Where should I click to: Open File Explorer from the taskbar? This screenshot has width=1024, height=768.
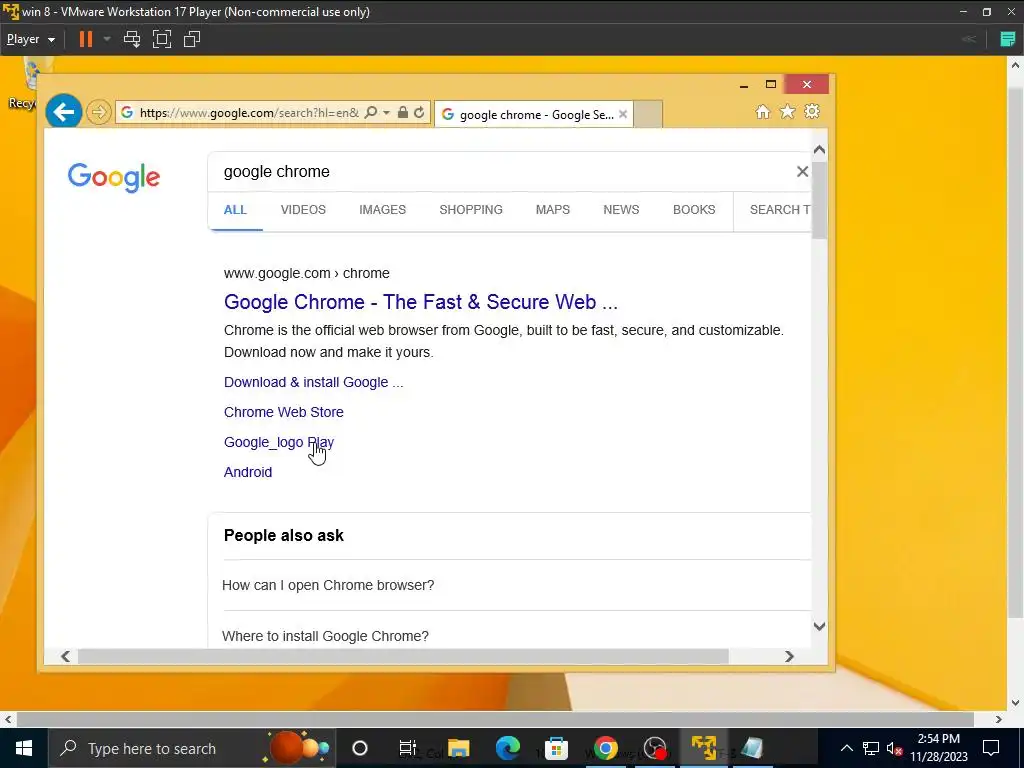458,748
